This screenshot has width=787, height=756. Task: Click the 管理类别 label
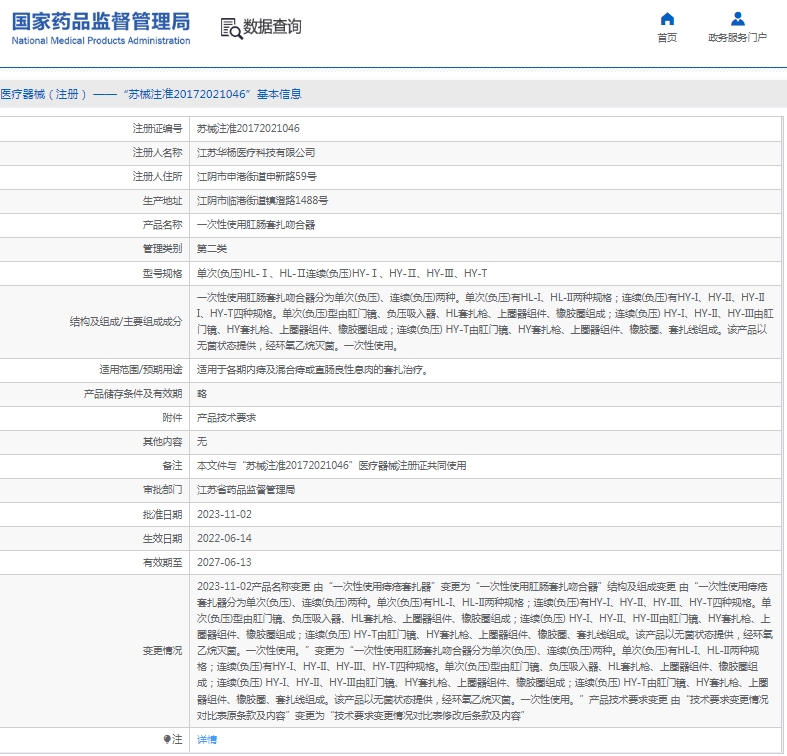[x=162, y=249]
